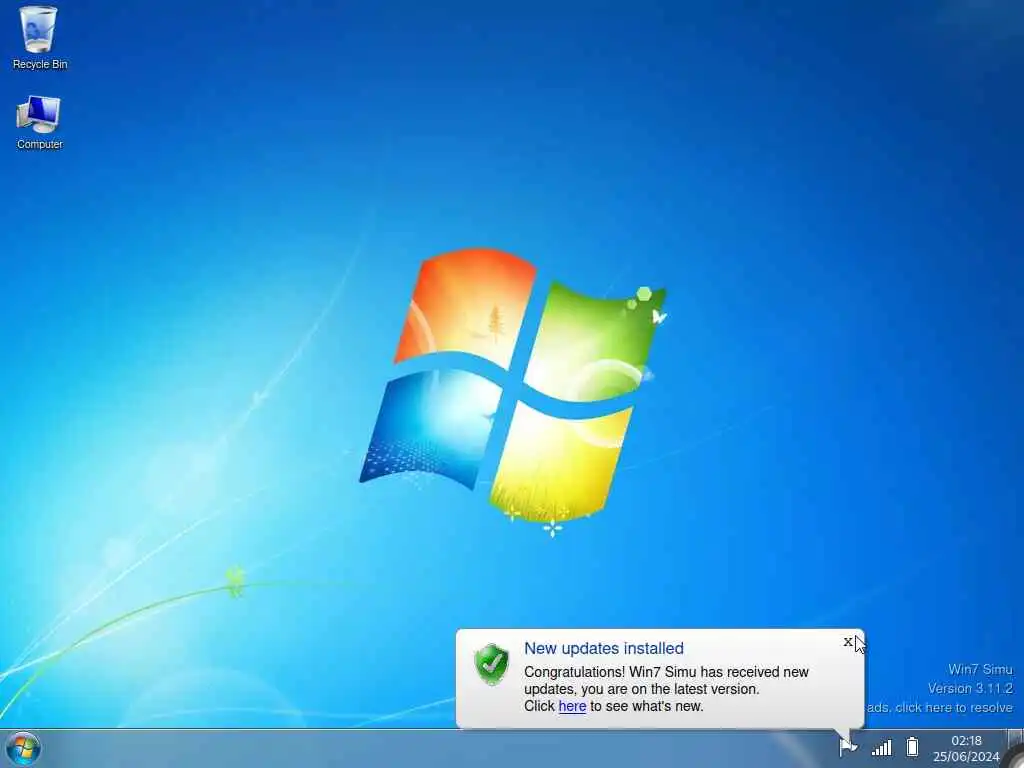Screen dimensions: 1024x768
Task: Click the Win7 Simu watermark label
Action: click(x=980, y=669)
